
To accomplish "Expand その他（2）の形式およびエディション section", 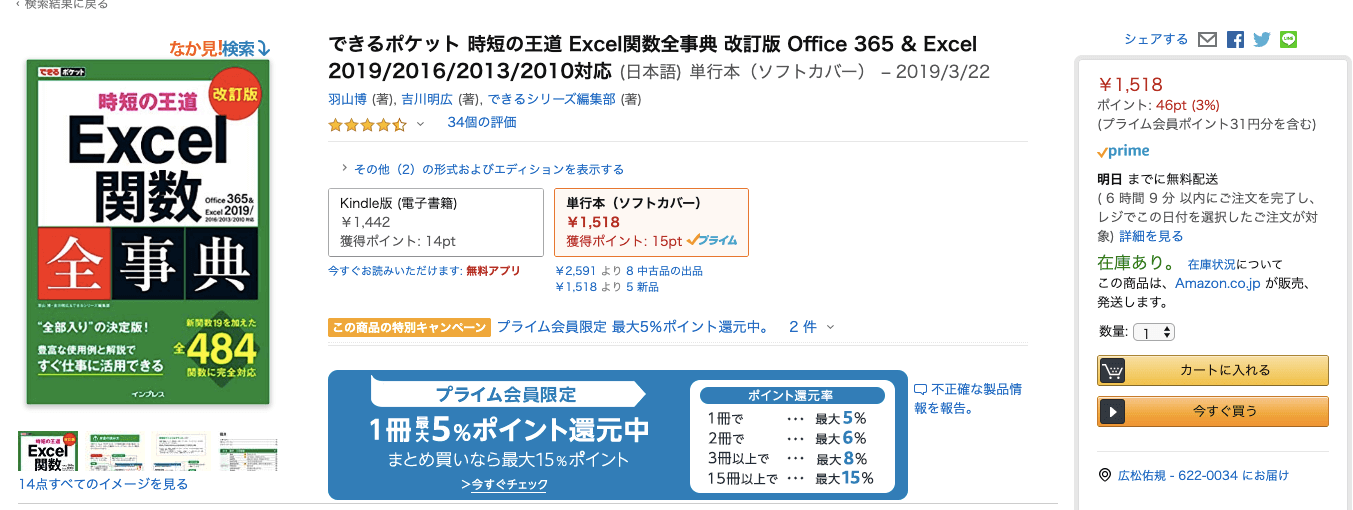I will 483,169.
